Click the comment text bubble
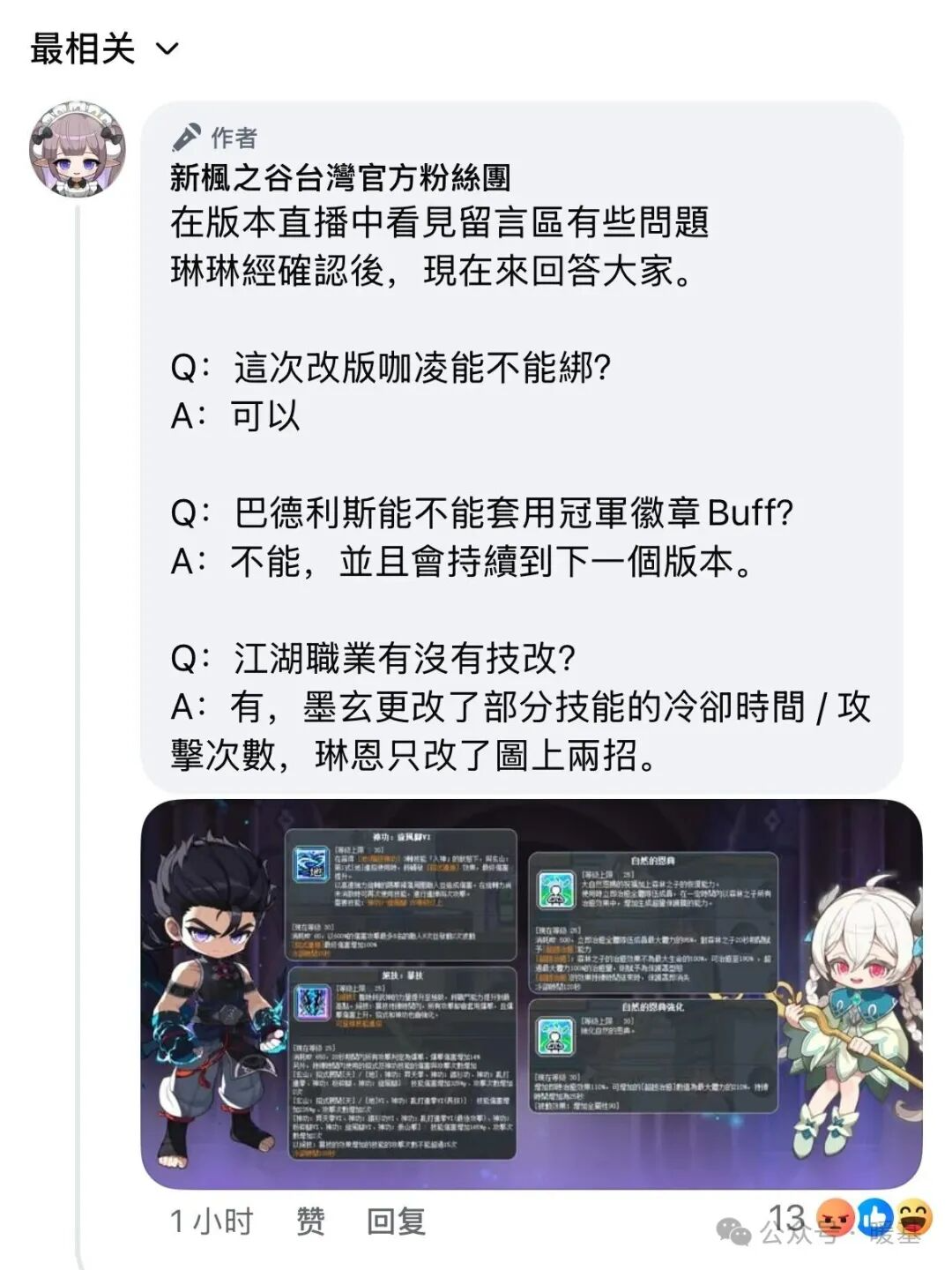The image size is (952, 1270). (x=522, y=446)
